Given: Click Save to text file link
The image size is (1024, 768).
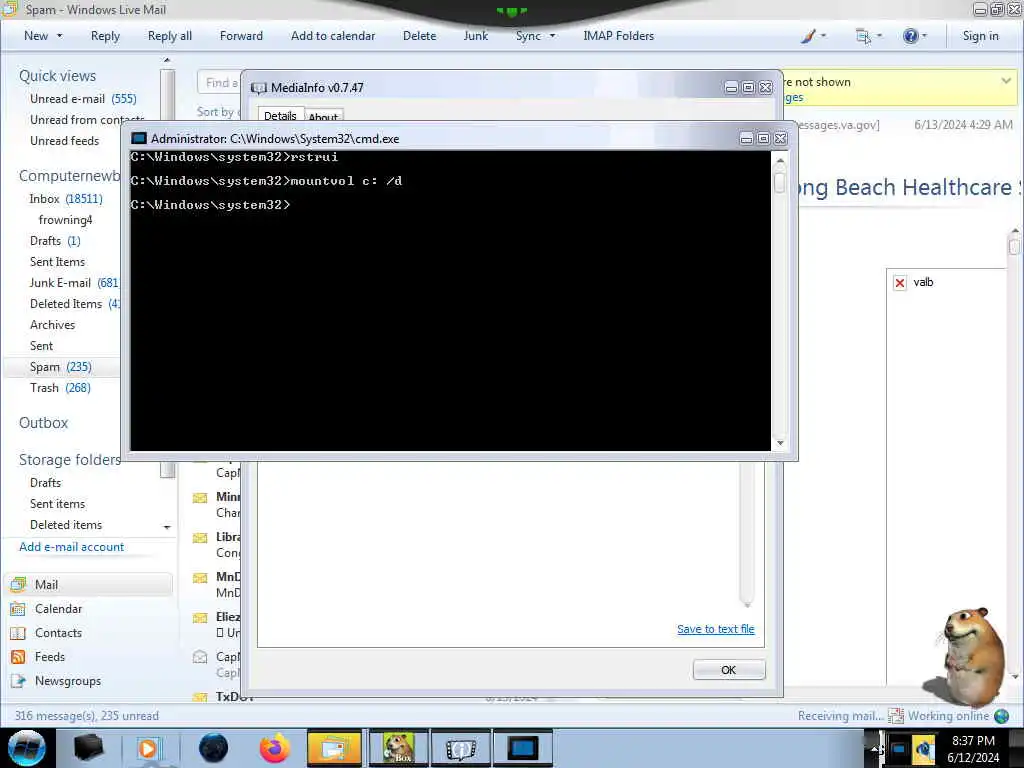Looking at the screenshot, I should 715,629.
